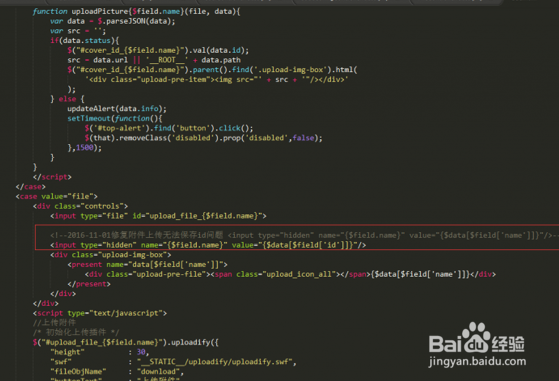Click the 'setTimeout(function(){' line
The height and width of the screenshot is (381, 559).
point(115,118)
